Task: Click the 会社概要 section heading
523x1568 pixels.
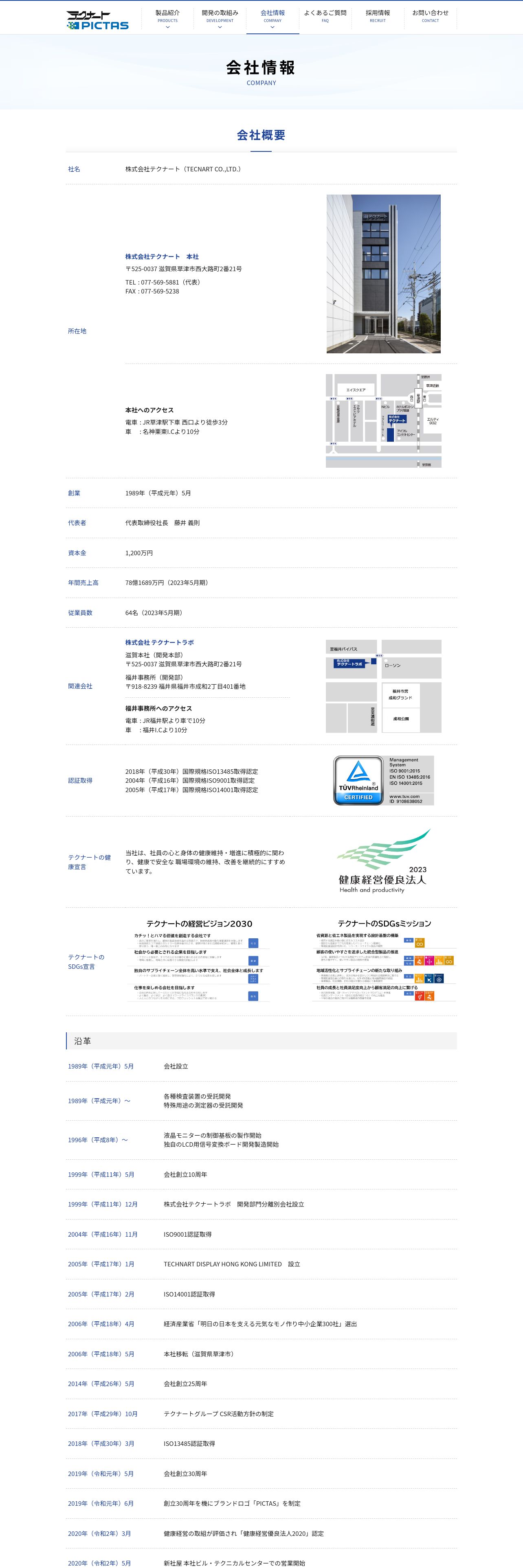Action: click(x=261, y=135)
